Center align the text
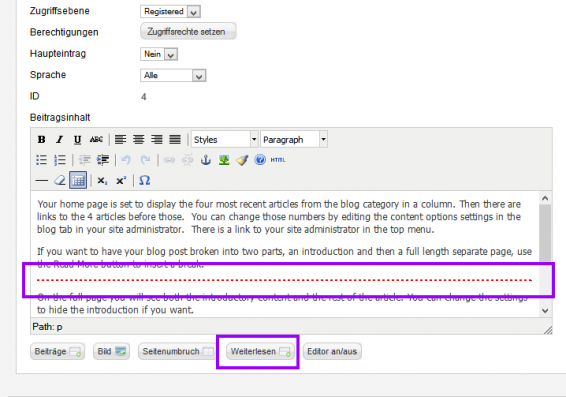 pyautogui.click(x=138, y=139)
